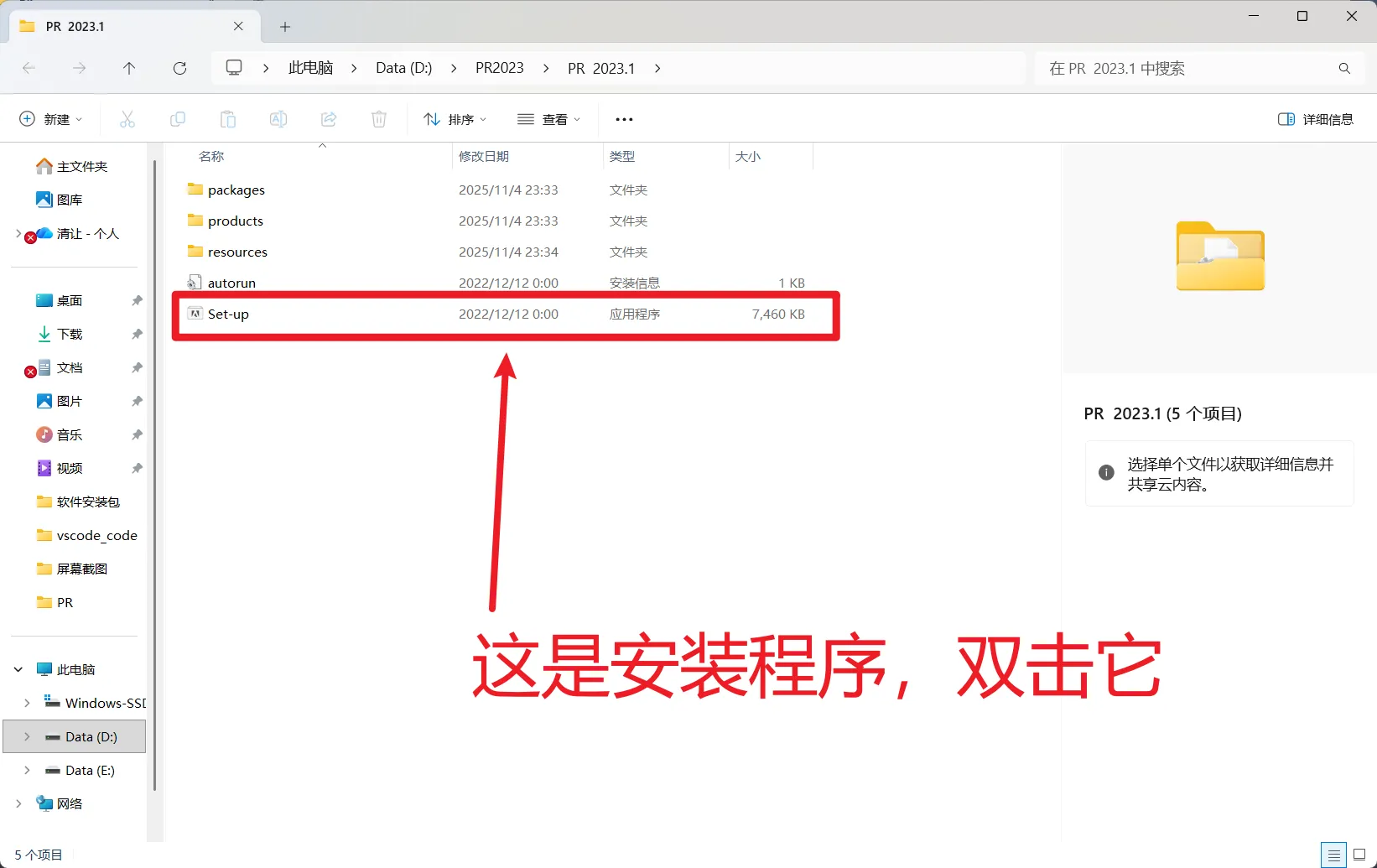Switch to large thumbnails view icon
Screen dimensions: 1377x868
pyautogui.click(x=1359, y=855)
